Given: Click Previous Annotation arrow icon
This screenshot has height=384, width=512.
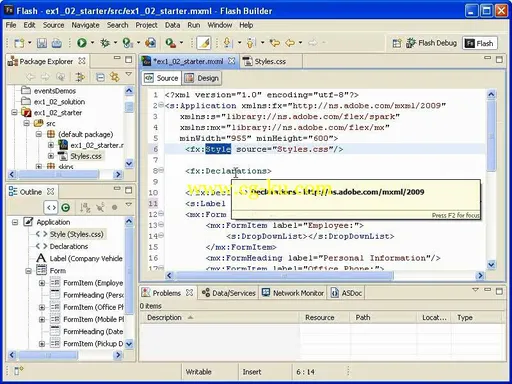Looking at the screenshot, I should (251, 43).
